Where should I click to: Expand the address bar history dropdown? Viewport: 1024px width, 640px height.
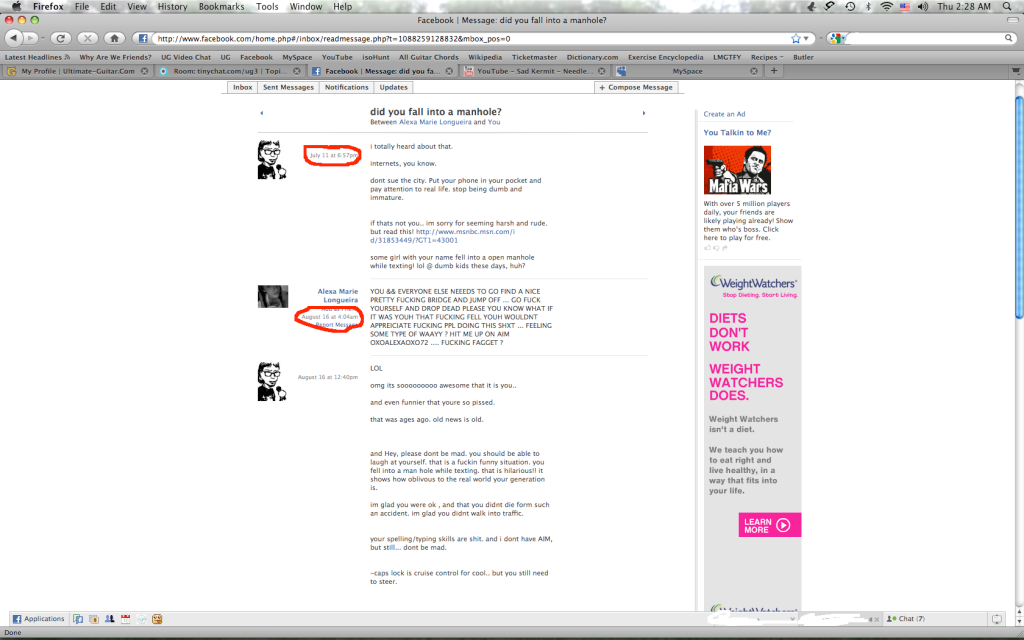[x=806, y=39]
